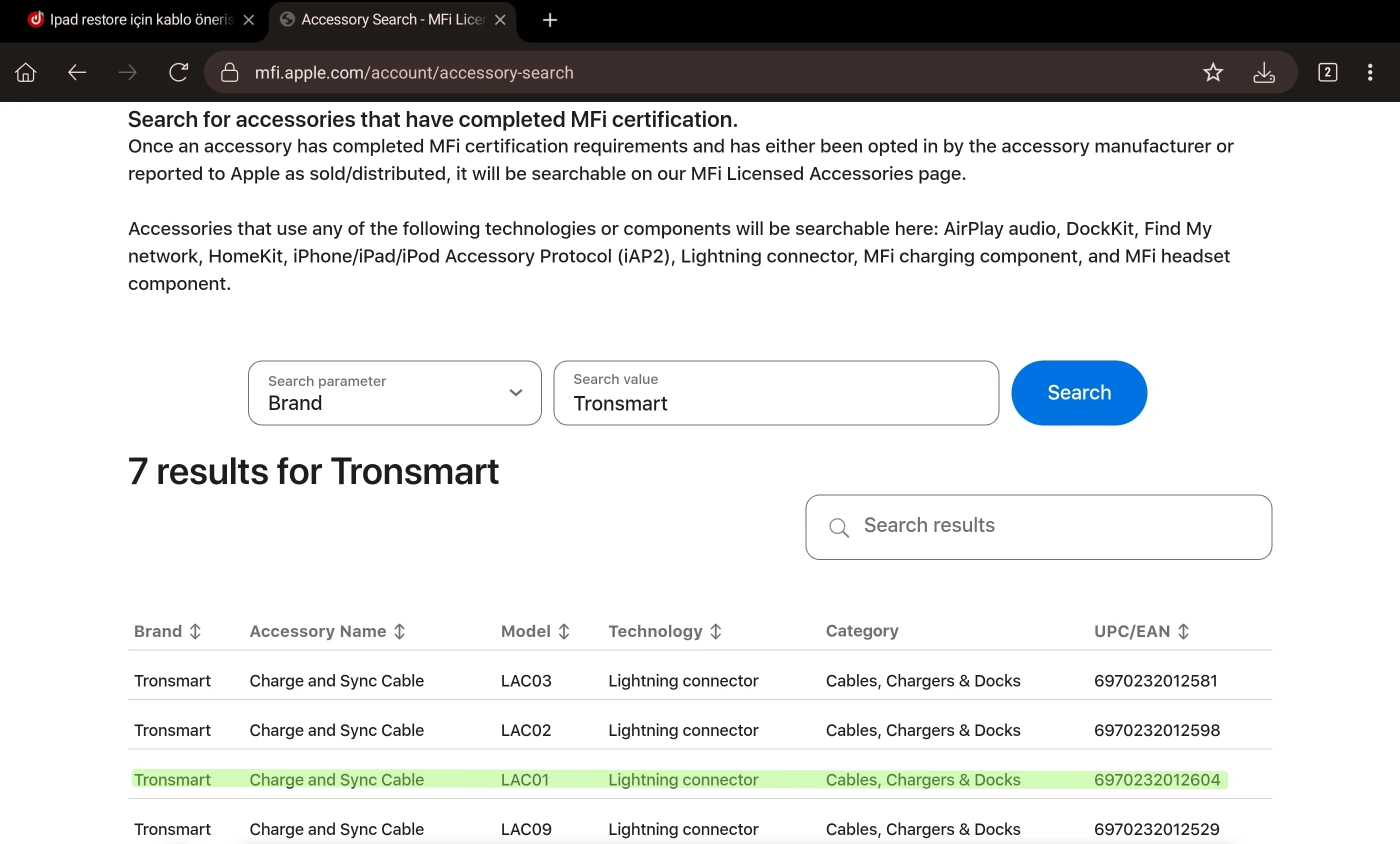Expand the Search parameter Brand dropdown
Image resolution: width=1400 pixels, height=844 pixels.
point(394,392)
